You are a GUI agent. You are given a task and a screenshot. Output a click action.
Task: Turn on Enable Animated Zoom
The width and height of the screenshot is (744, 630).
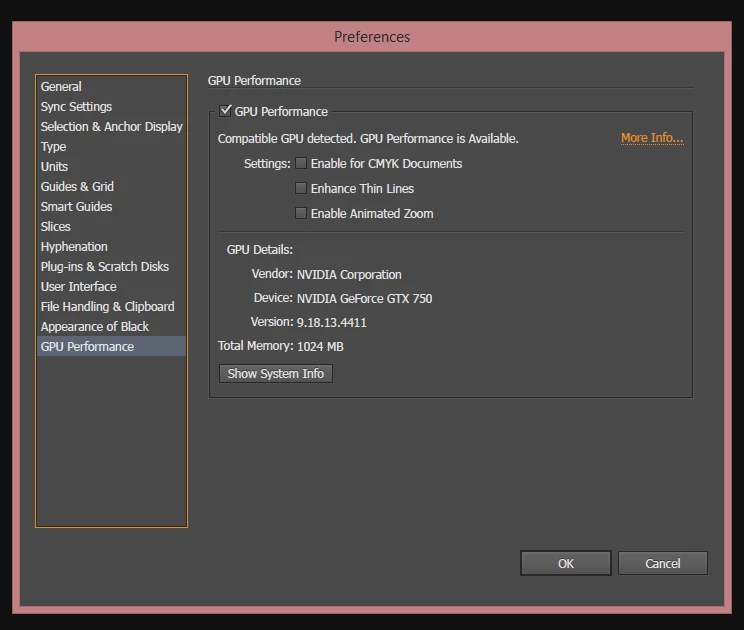click(301, 213)
